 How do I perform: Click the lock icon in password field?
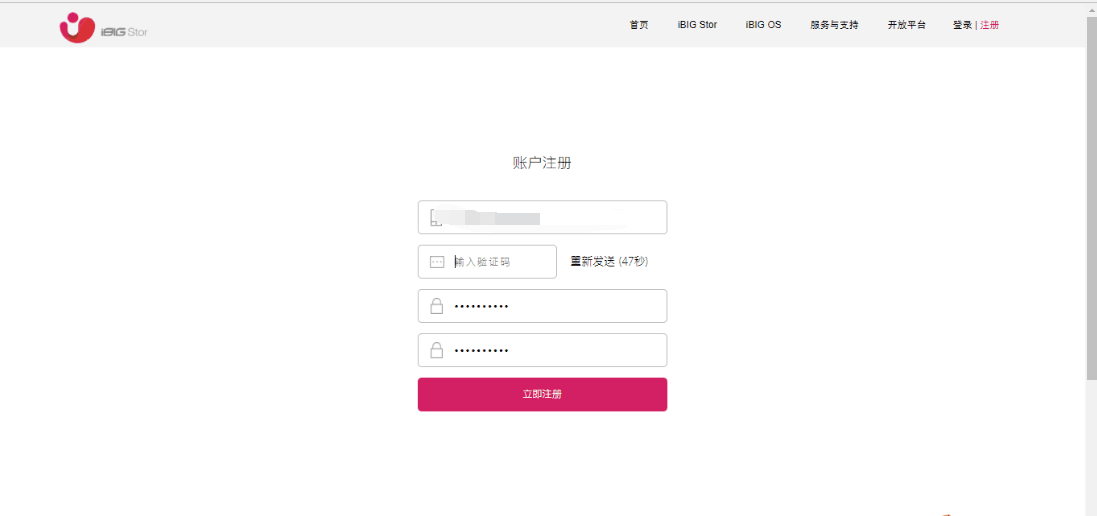(x=437, y=306)
